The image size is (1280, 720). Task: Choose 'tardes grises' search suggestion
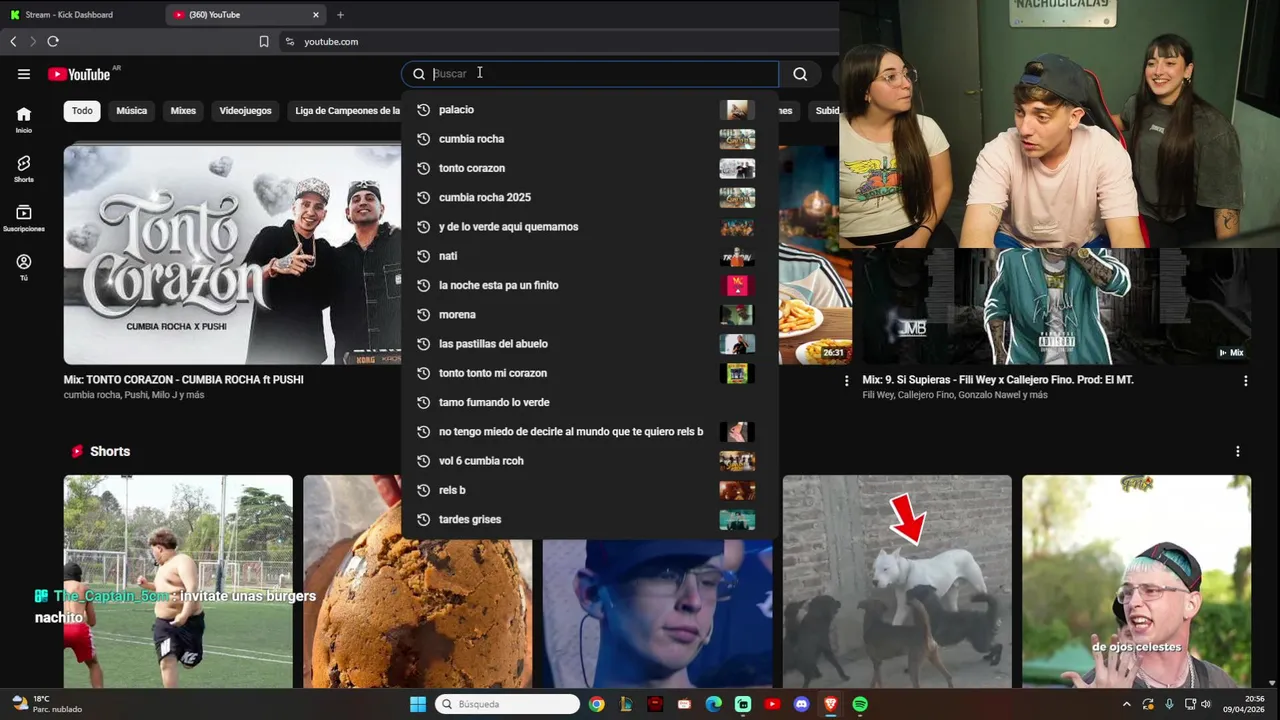coord(590,519)
